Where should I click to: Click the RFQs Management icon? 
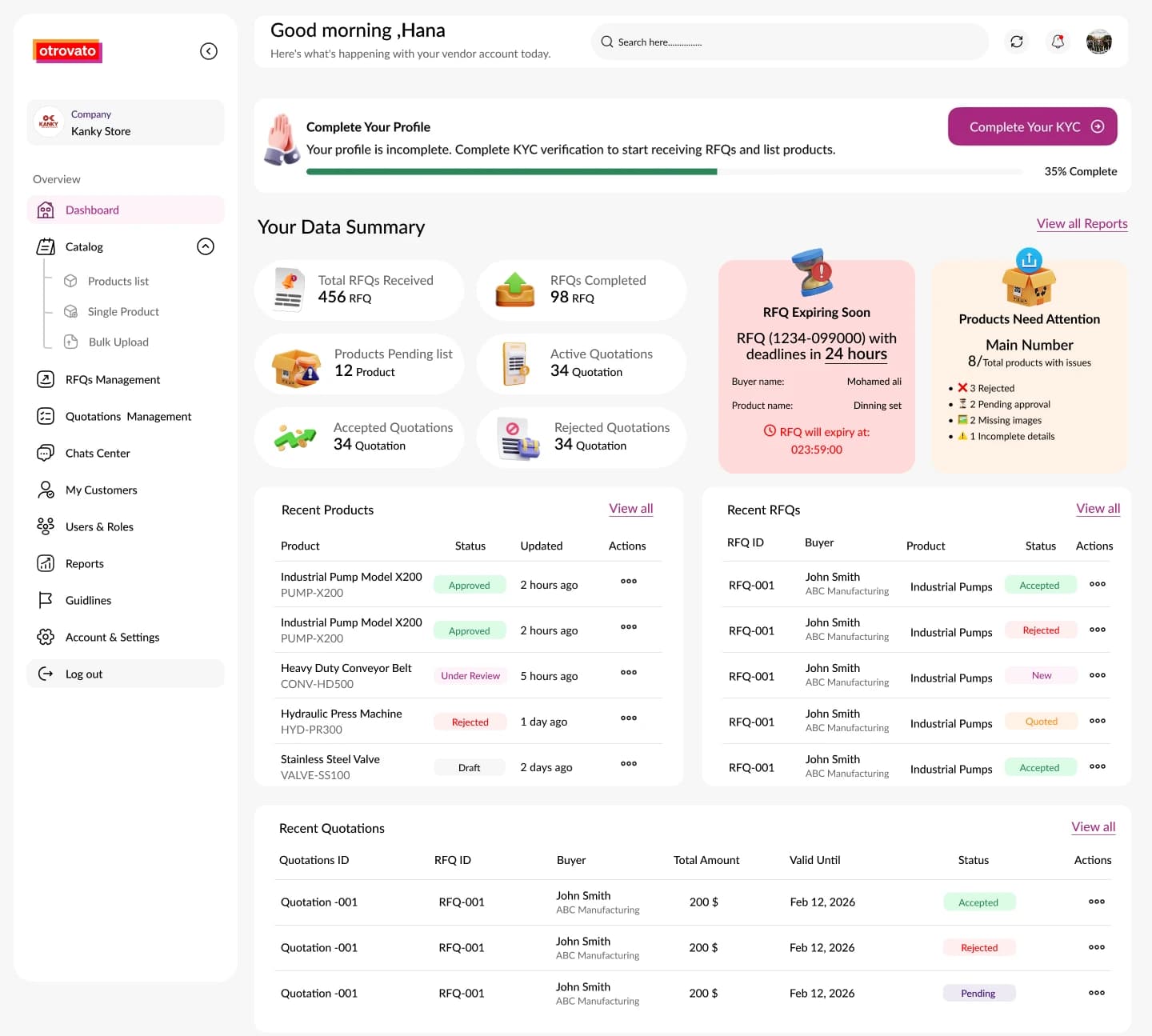pyautogui.click(x=46, y=379)
